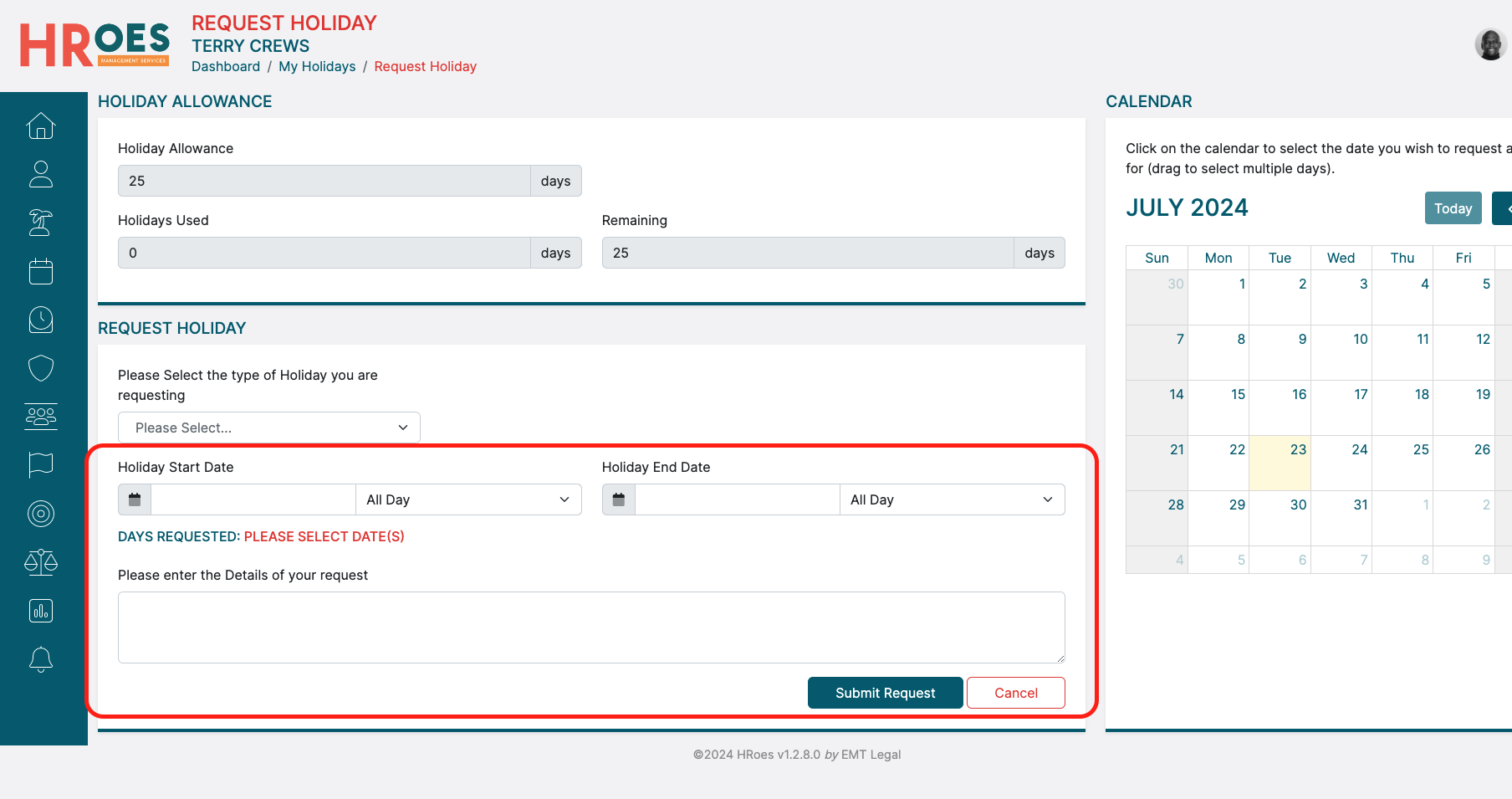Click the bar chart reports icon

(x=41, y=611)
